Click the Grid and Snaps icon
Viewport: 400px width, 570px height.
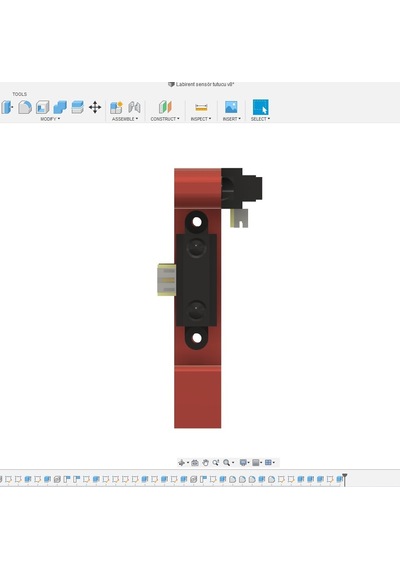[256, 462]
